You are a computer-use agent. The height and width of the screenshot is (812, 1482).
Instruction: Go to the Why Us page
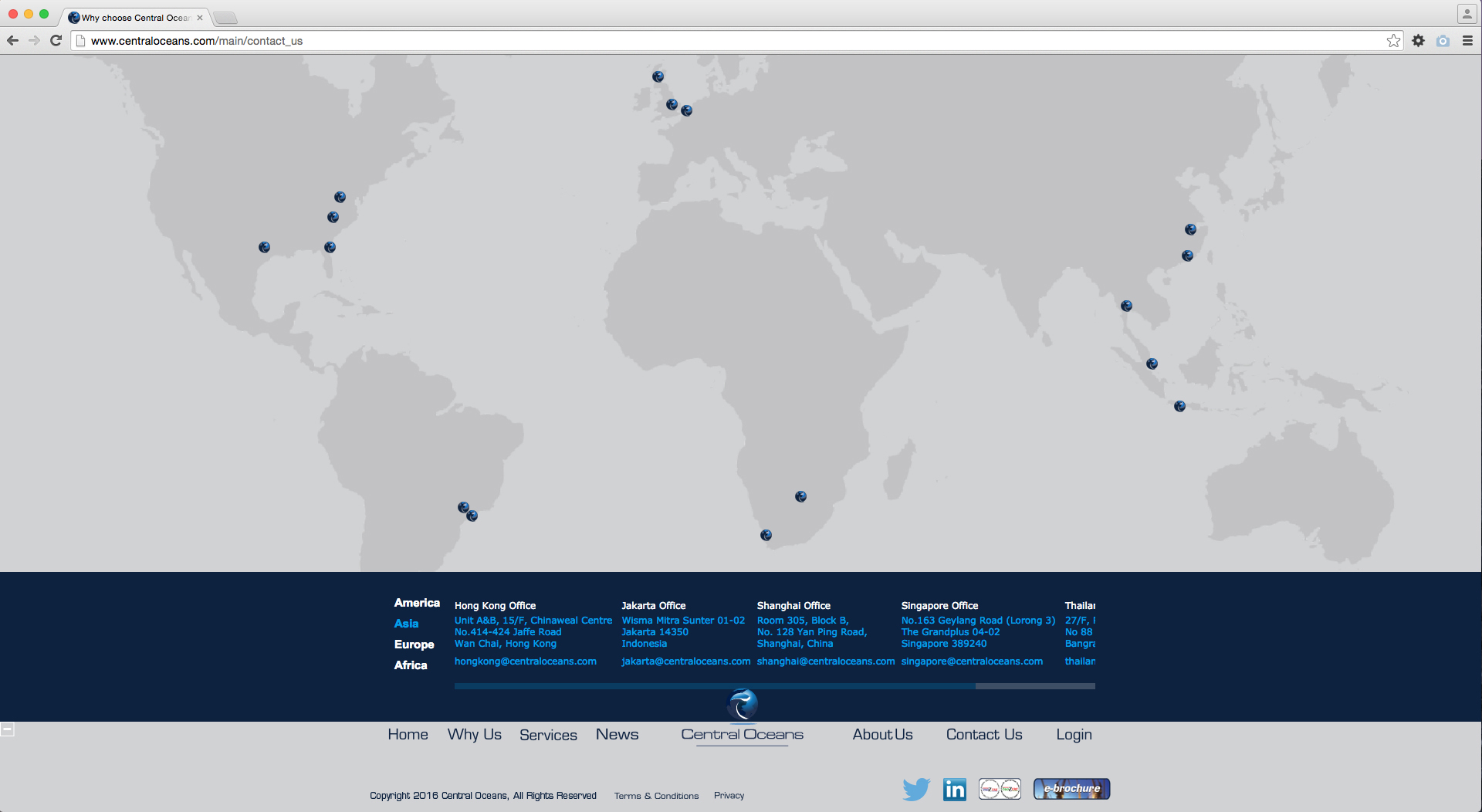(x=474, y=735)
